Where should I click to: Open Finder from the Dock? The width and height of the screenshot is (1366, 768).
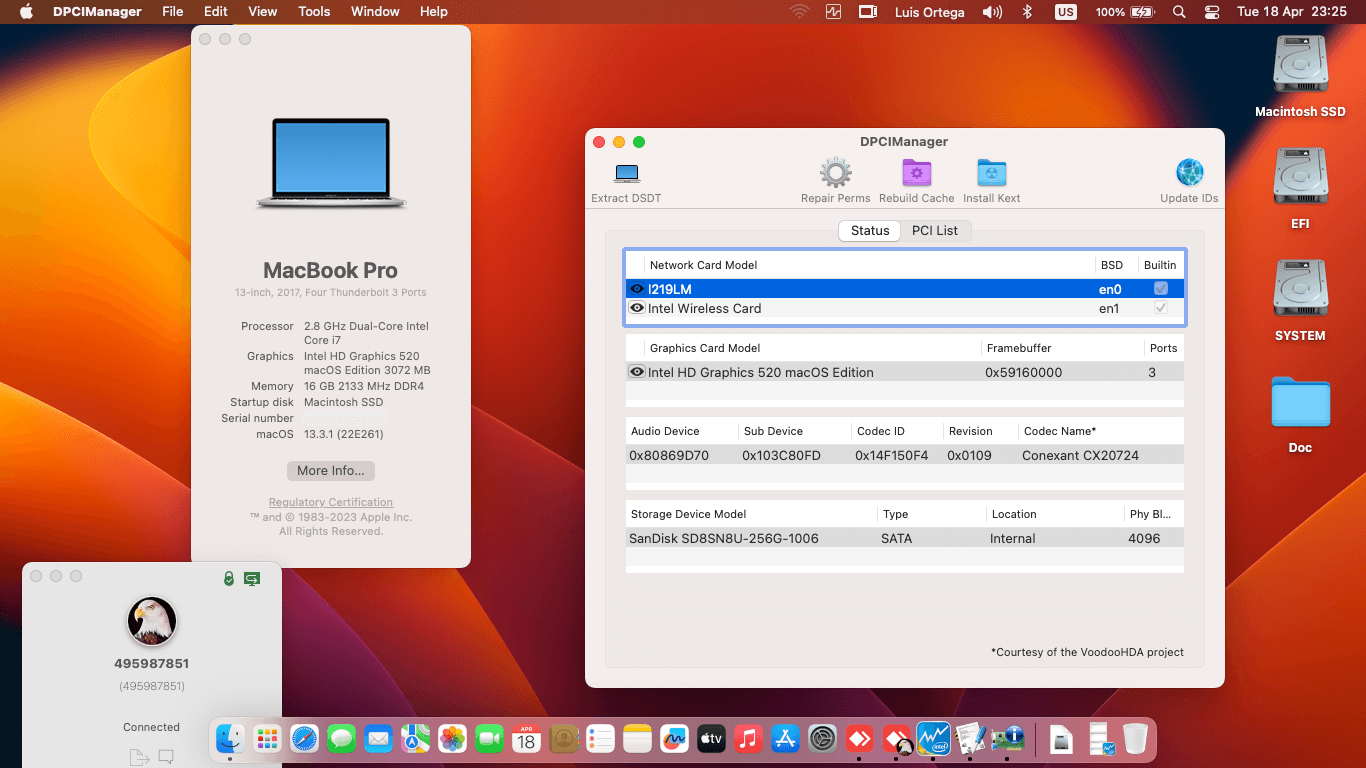click(x=231, y=739)
